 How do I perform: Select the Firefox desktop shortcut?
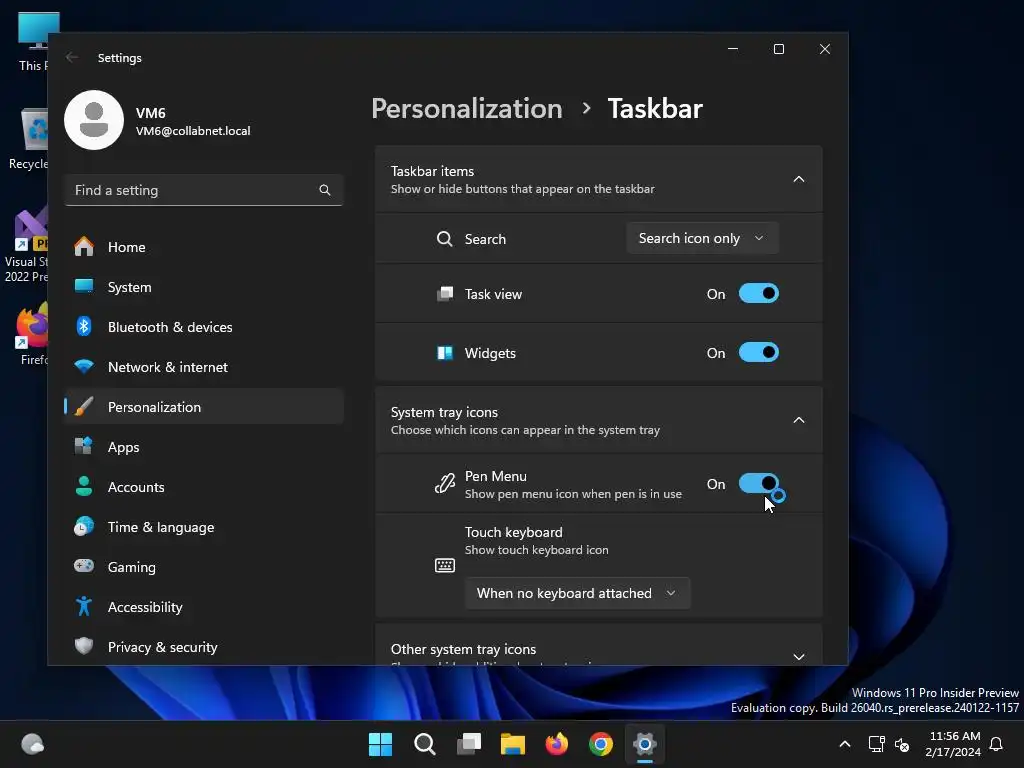[x=31, y=334]
